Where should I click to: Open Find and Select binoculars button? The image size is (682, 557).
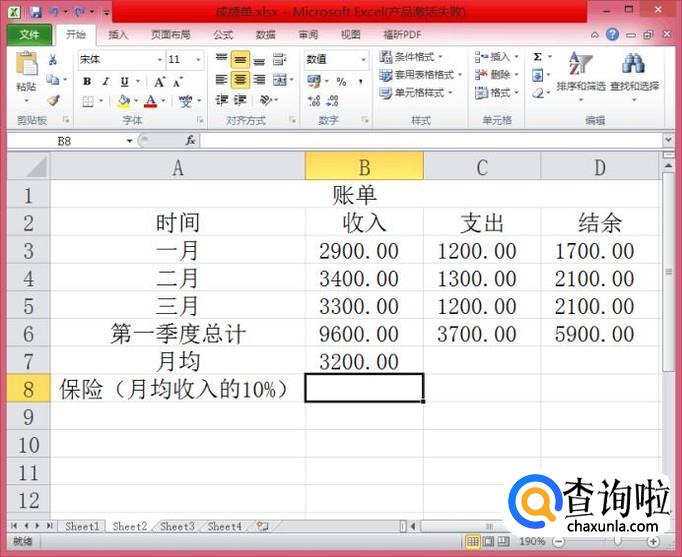(634, 77)
